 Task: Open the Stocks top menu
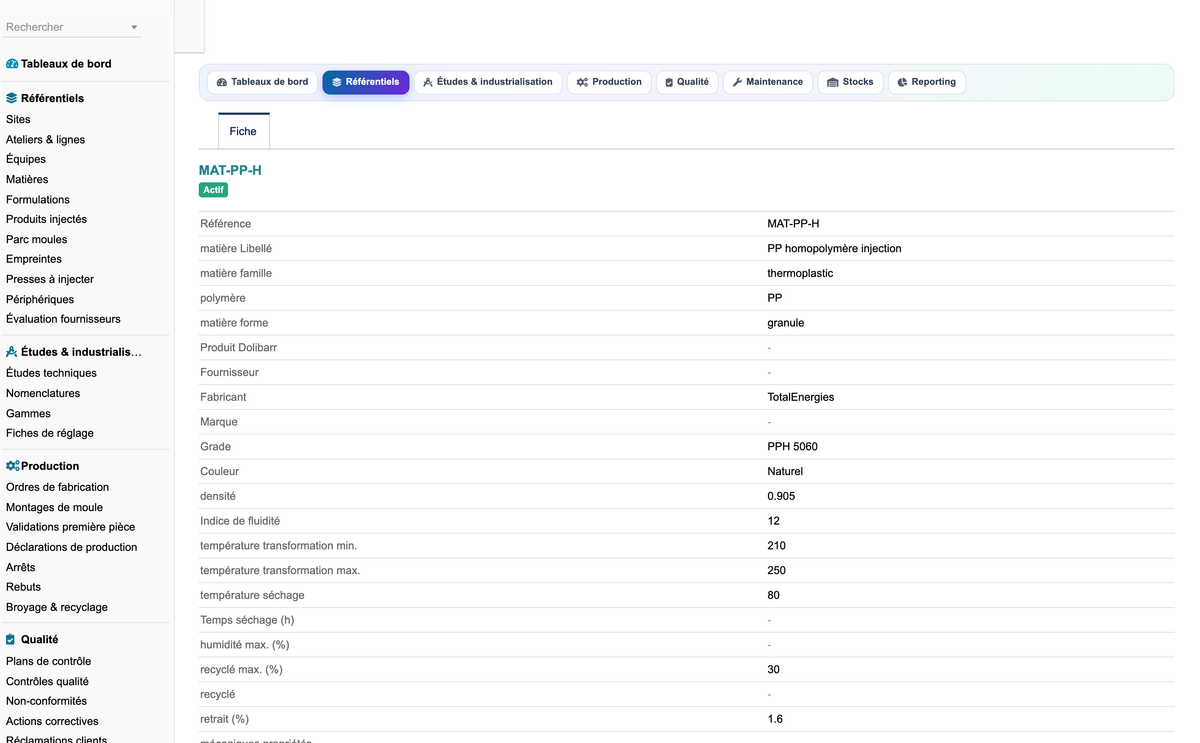point(850,82)
